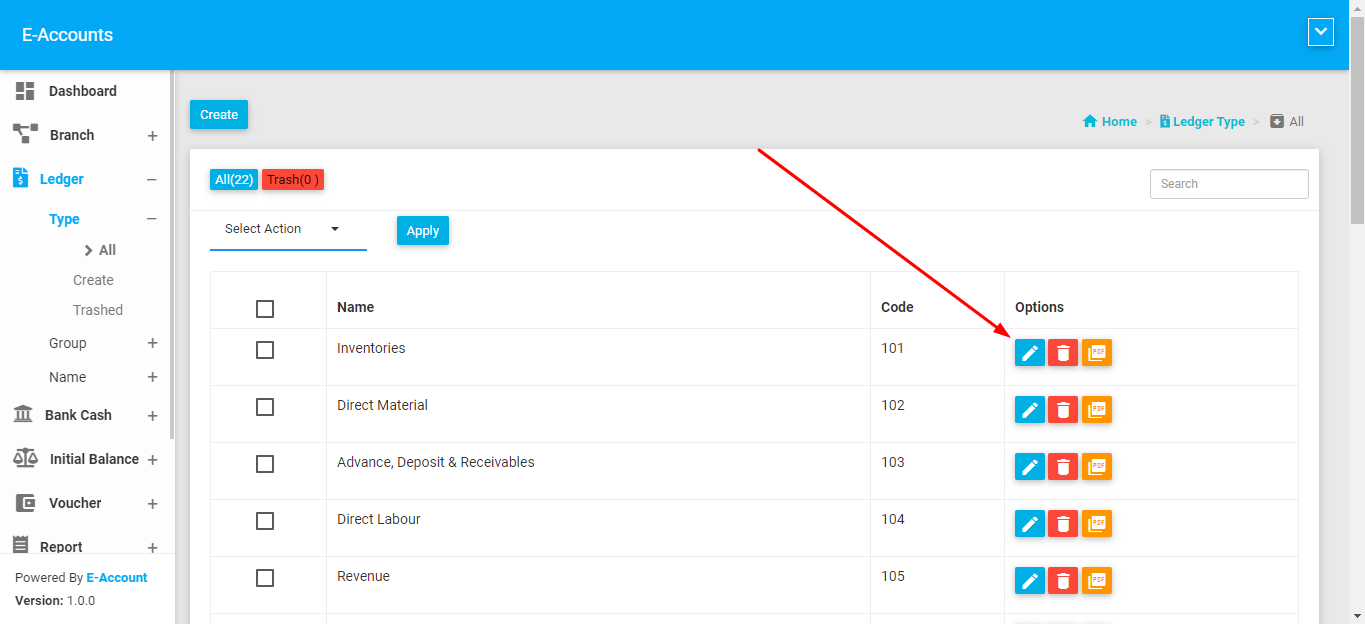Switch to Trash(0) filter tab
The width and height of the screenshot is (1365, 624).
293,180
